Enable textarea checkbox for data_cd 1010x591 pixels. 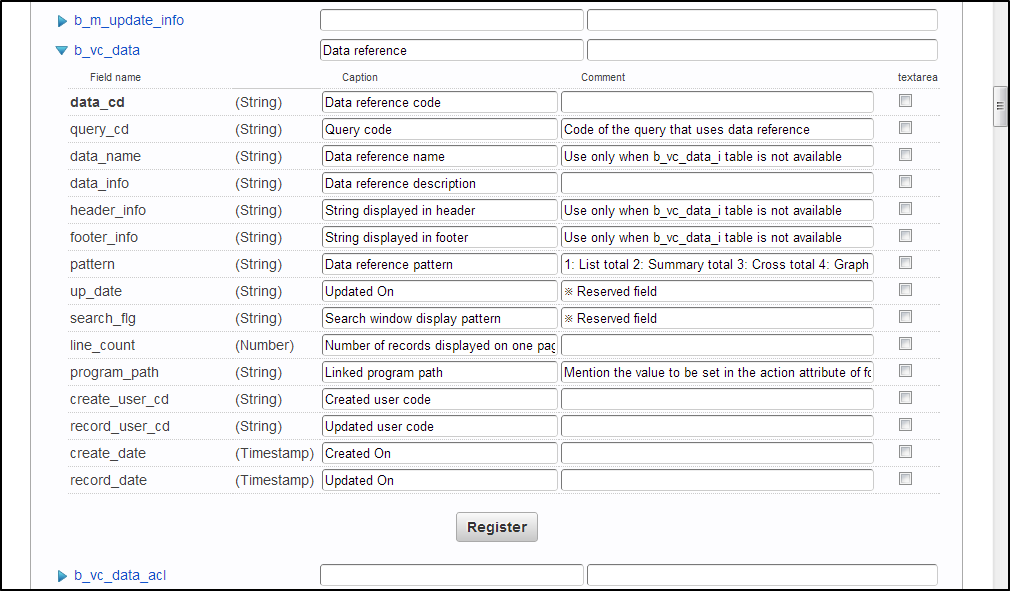pos(905,101)
